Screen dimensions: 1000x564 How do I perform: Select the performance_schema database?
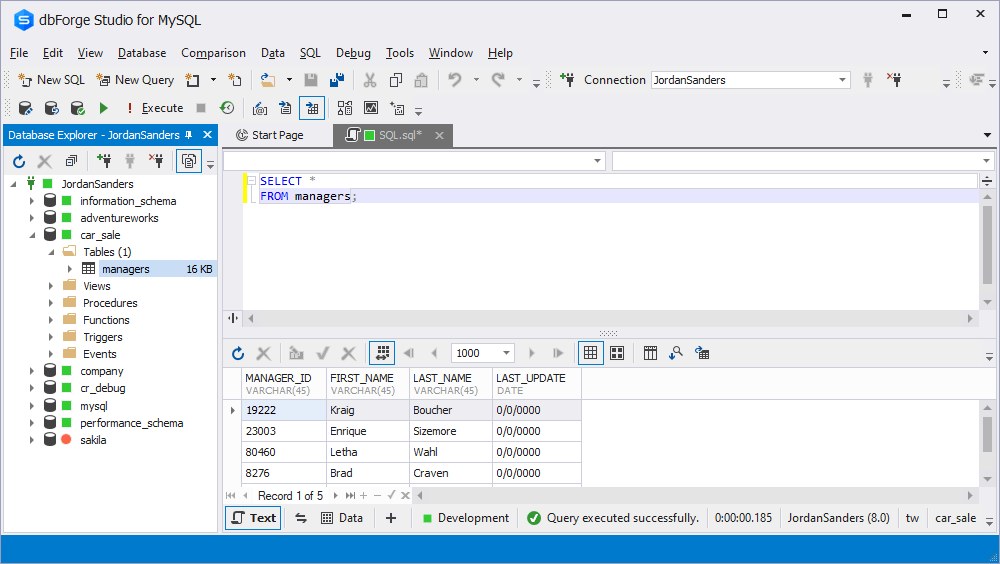pyautogui.click(x=131, y=423)
